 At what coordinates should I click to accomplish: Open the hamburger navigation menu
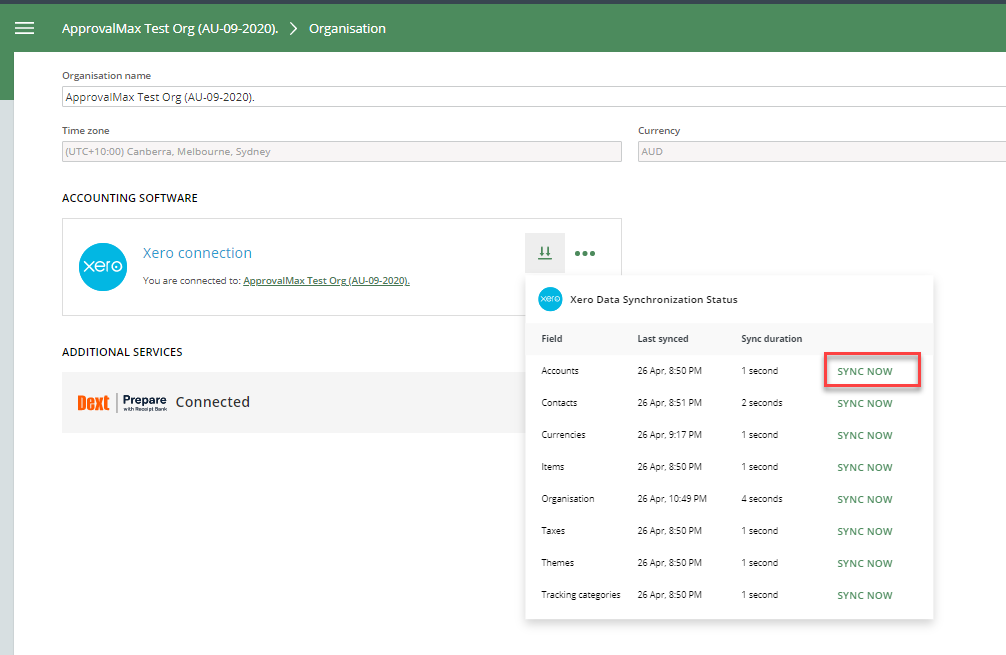pos(24,28)
